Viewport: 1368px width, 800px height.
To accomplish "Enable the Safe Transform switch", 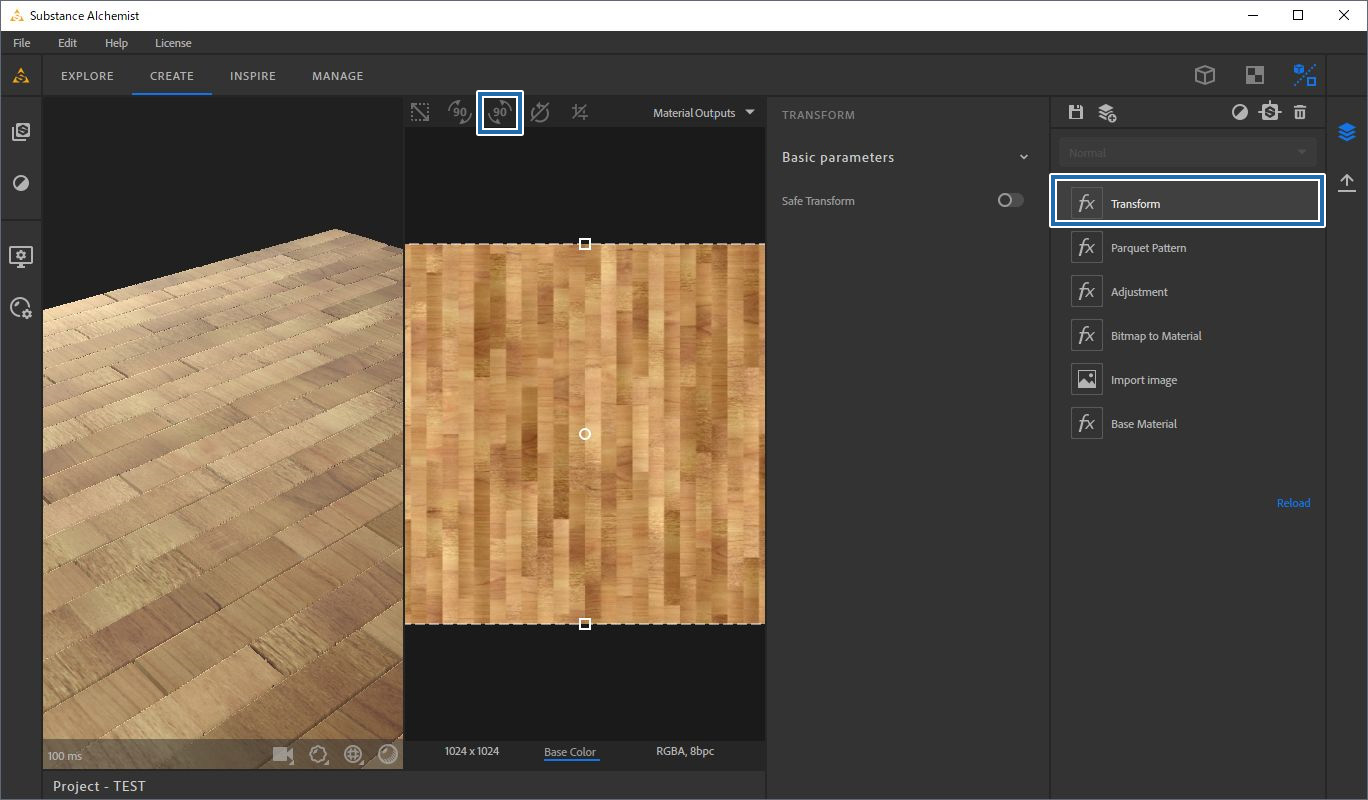I will (x=1010, y=201).
